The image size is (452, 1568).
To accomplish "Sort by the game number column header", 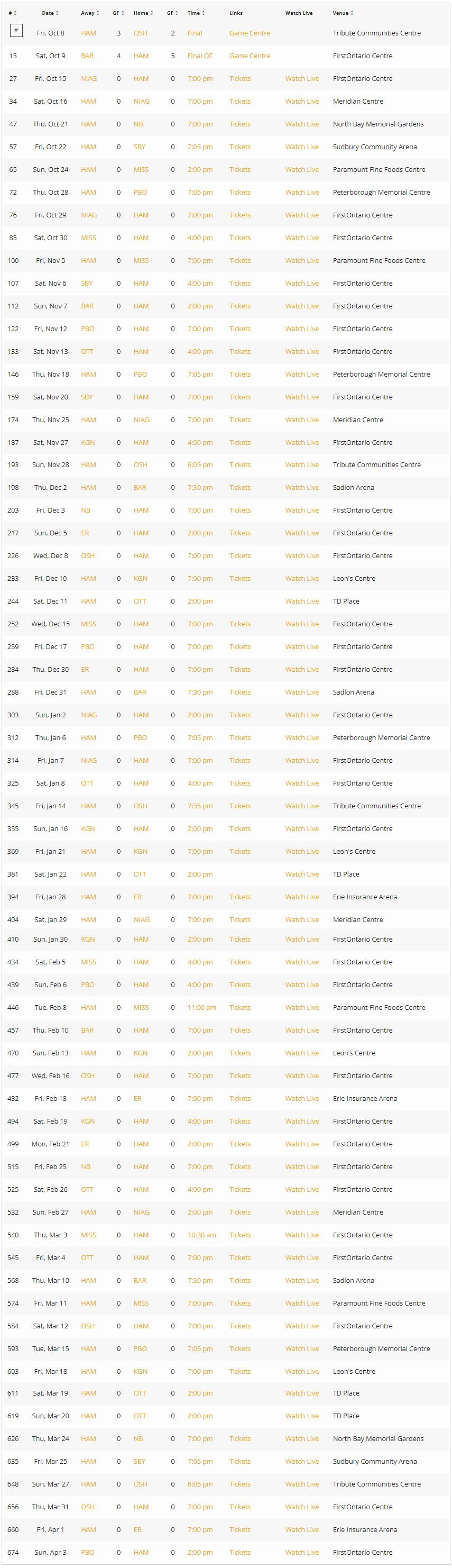I will tap(13, 13).
